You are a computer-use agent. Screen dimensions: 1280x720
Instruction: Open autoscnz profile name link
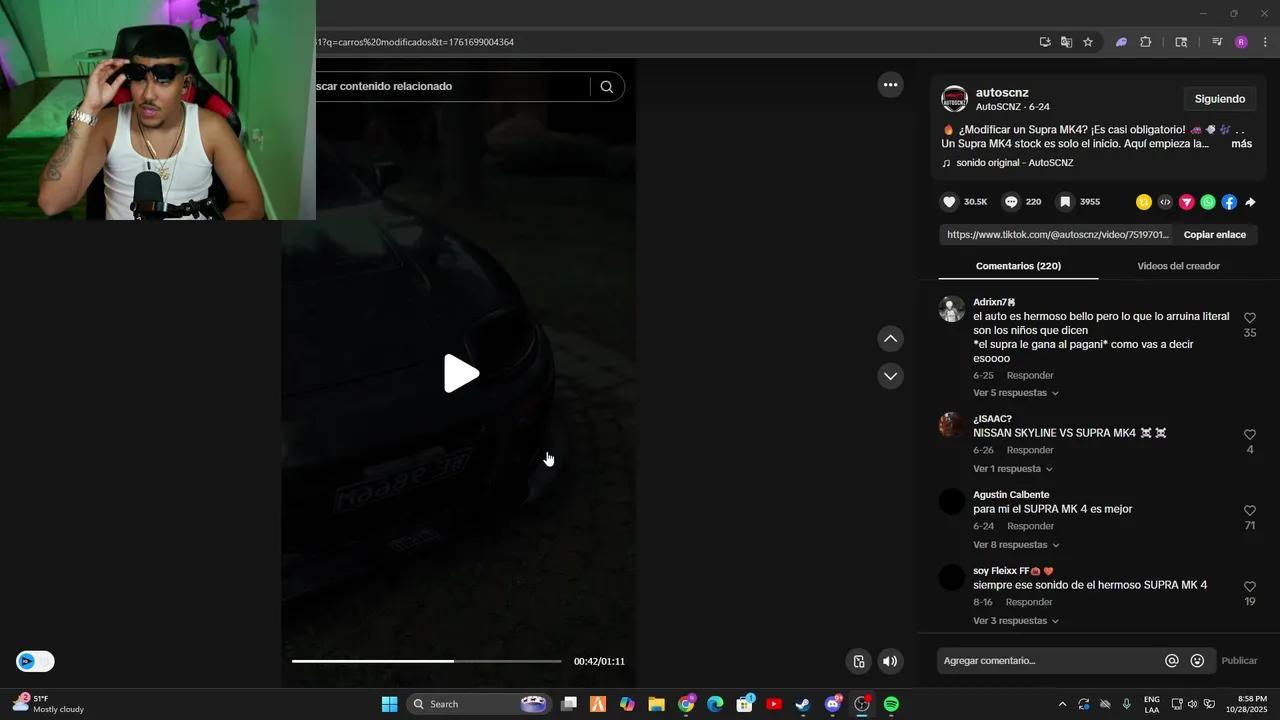coord(1002,93)
